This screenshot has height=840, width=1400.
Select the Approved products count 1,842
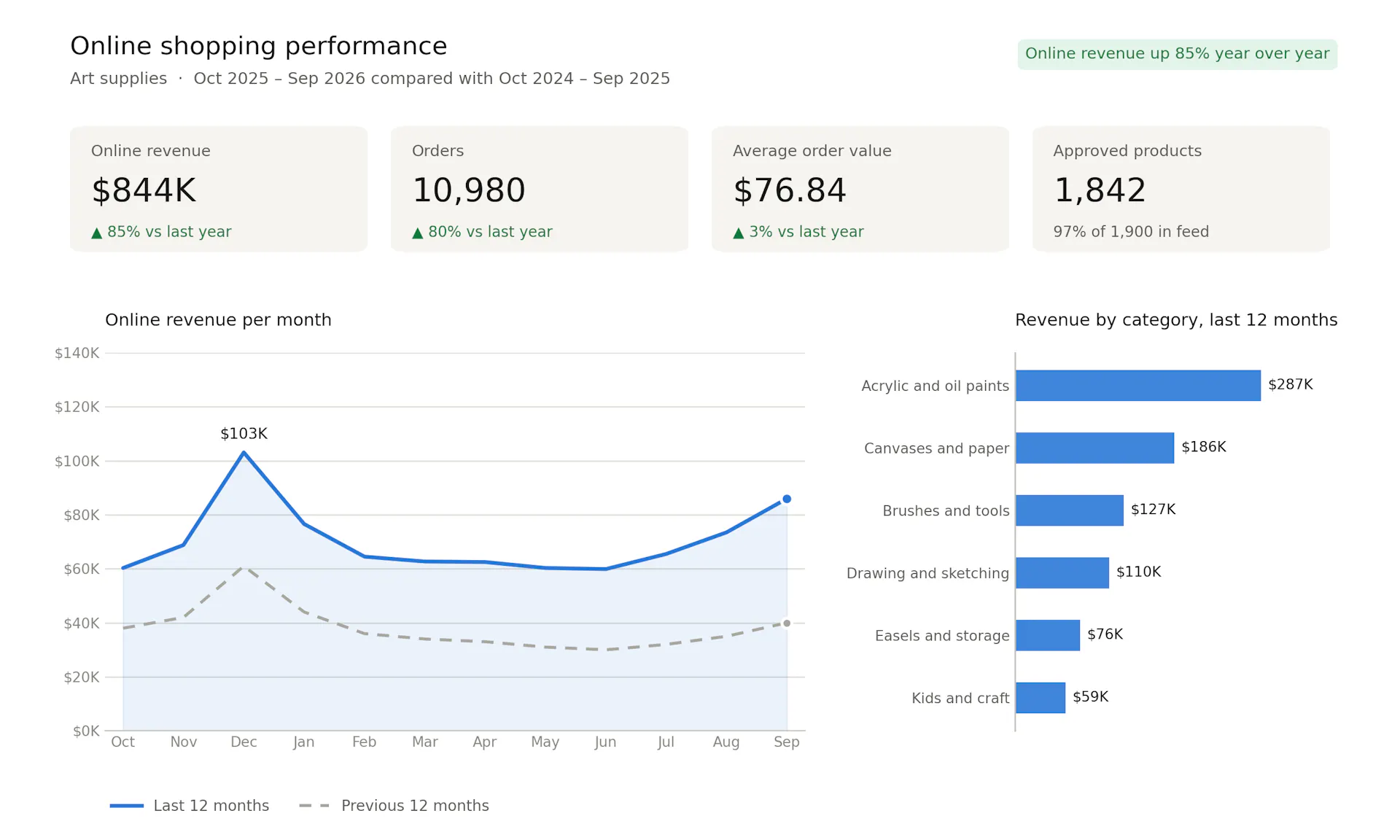point(1100,190)
